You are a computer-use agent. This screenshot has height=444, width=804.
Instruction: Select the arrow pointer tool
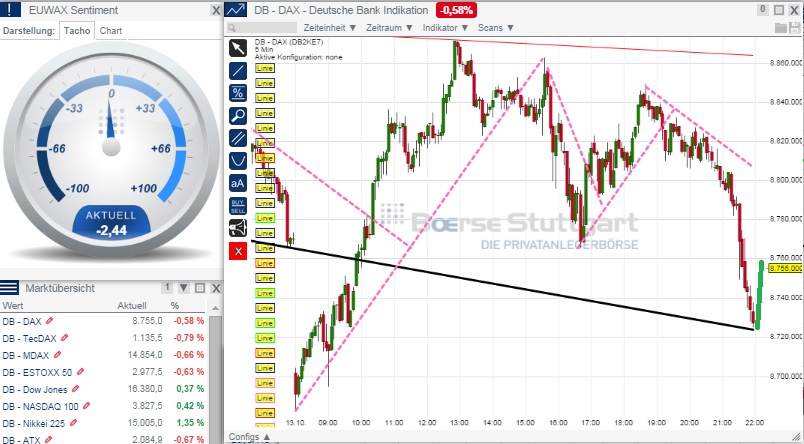pyautogui.click(x=237, y=48)
